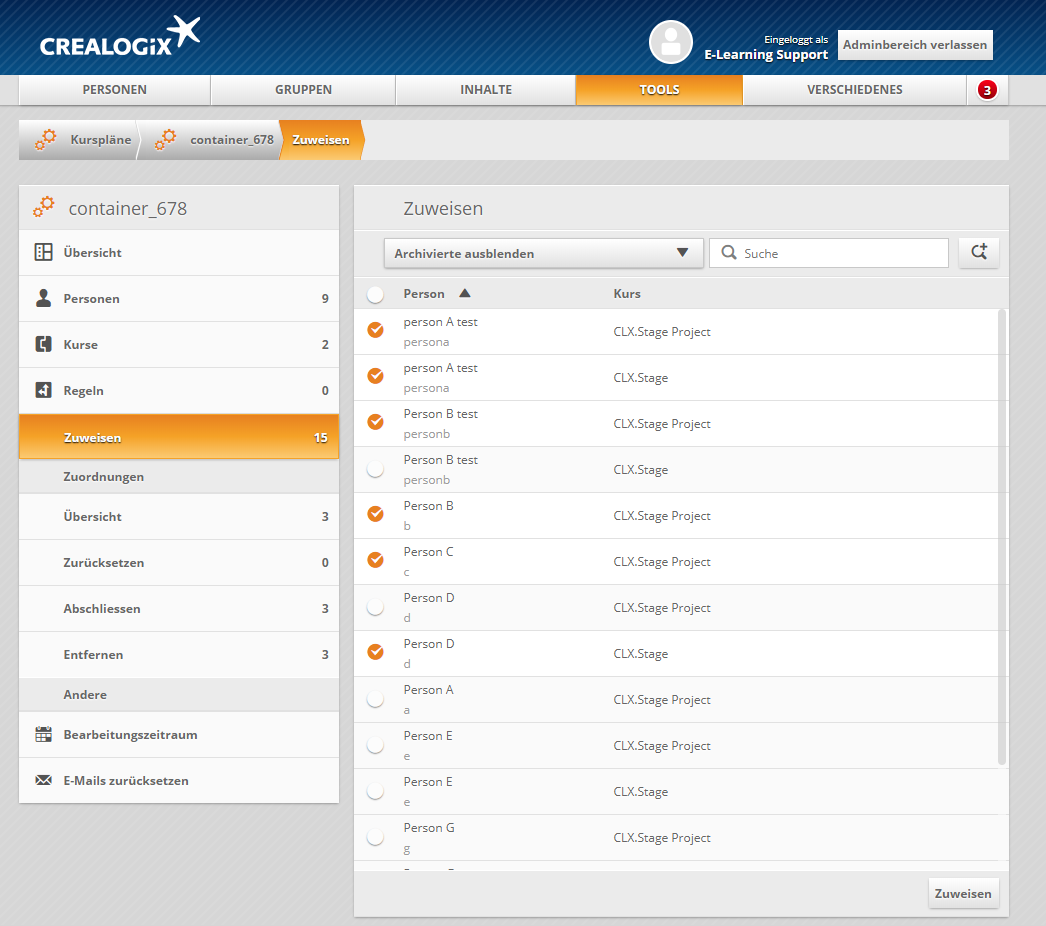Image resolution: width=1046 pixels, height=926 pixels.
Task: Check Person A row for CLX.Stage Project
Action: tap(376, 700)
